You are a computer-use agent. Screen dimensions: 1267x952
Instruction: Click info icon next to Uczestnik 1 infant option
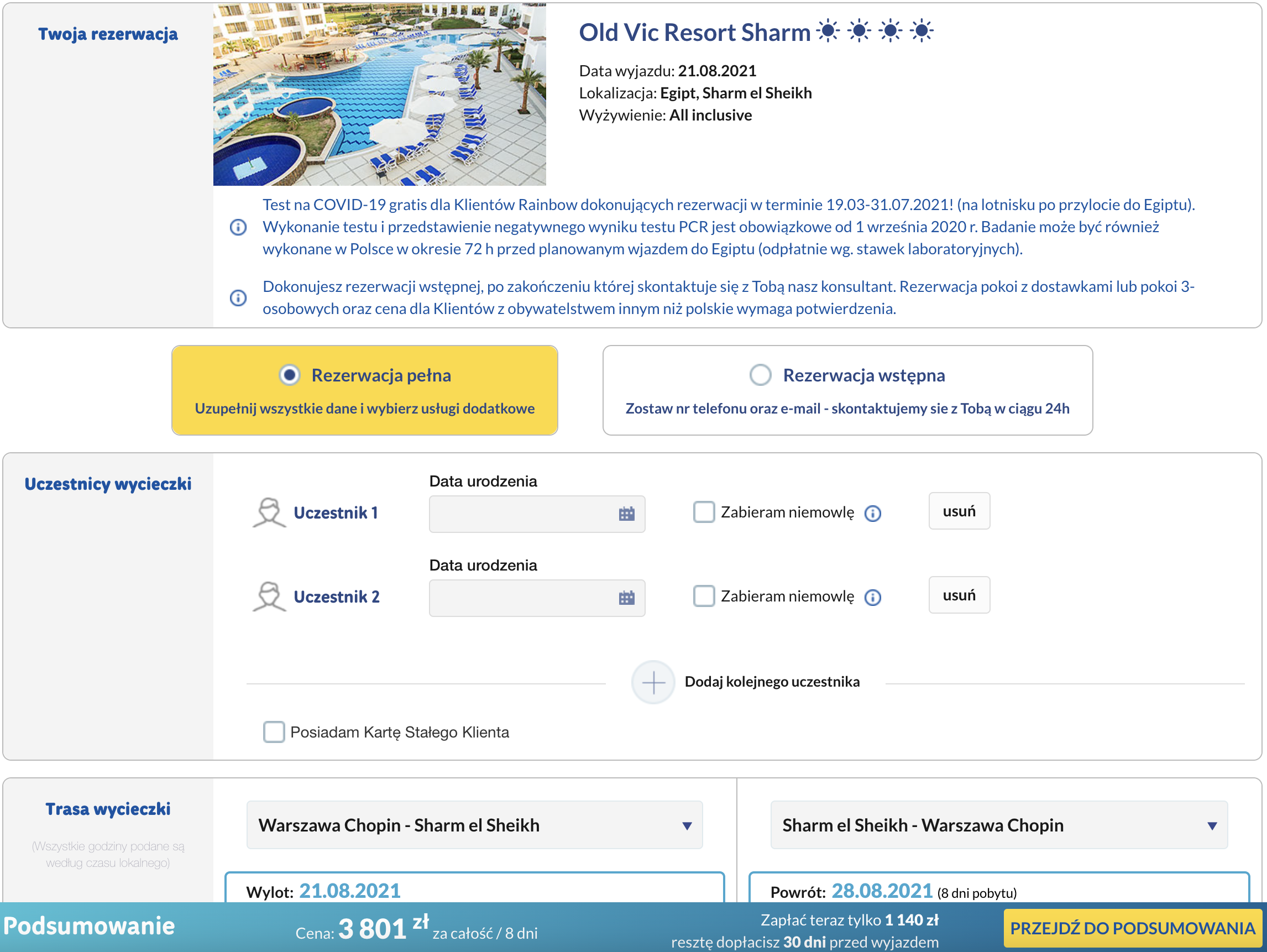point(872,513)
